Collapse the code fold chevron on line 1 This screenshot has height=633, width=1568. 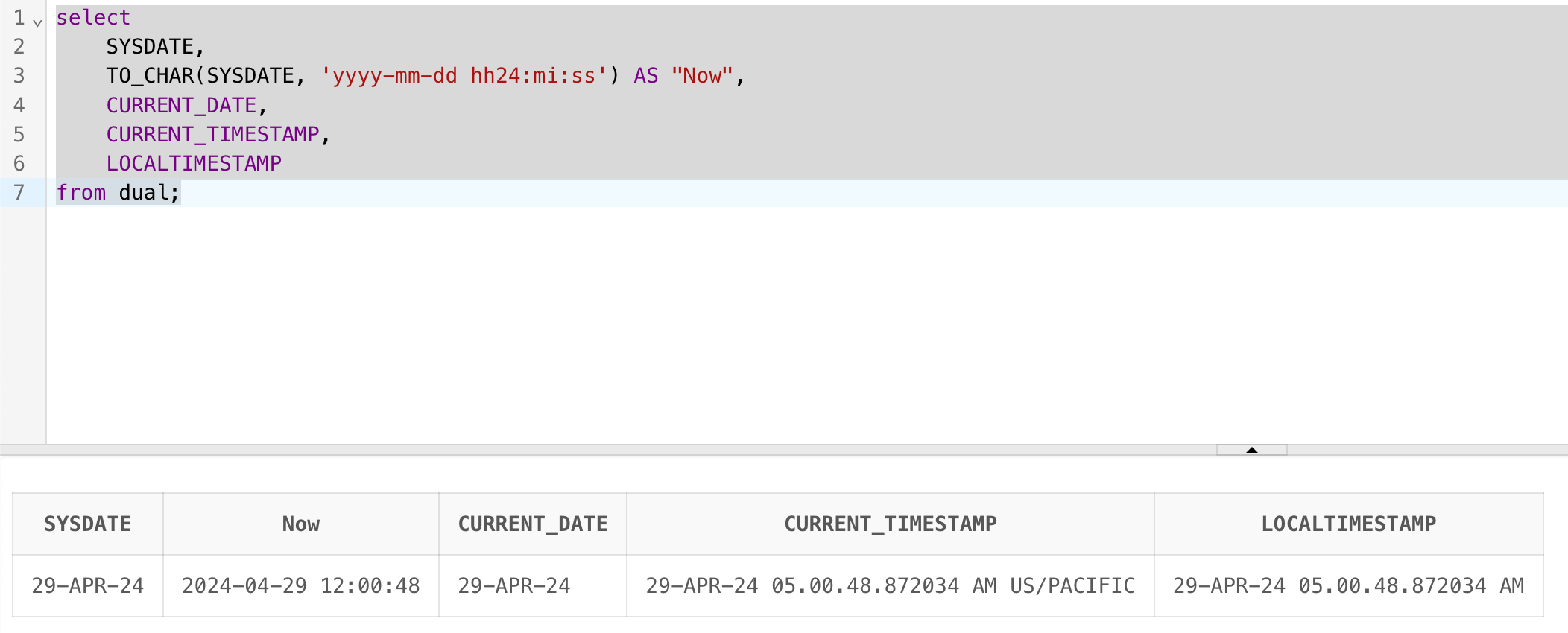(x=37, y=22)
